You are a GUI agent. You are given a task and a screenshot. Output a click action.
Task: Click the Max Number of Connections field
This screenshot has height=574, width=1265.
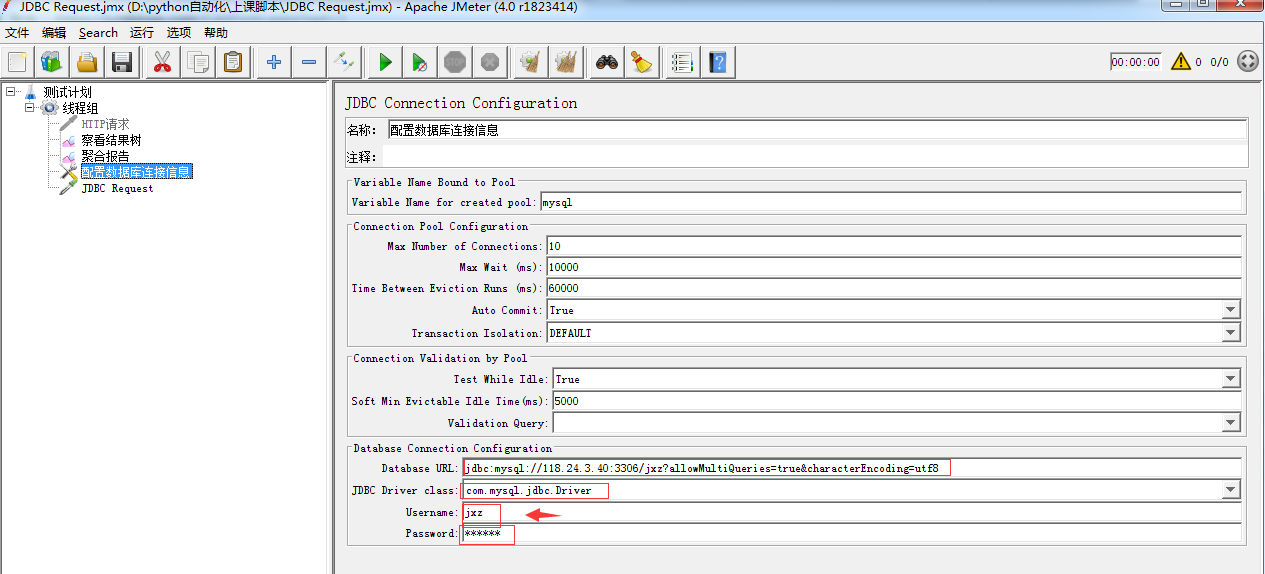[x=893, y=246]
